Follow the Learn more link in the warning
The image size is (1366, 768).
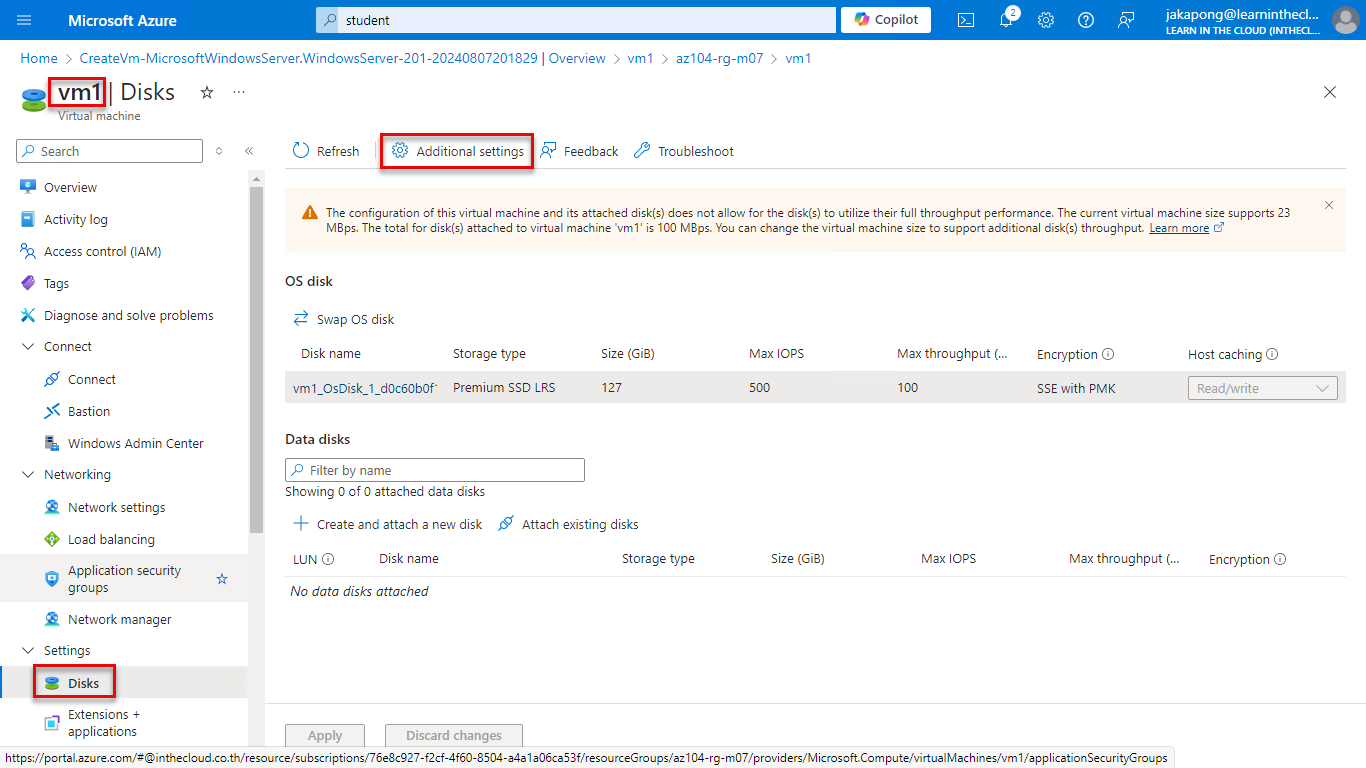[1179, 228]
